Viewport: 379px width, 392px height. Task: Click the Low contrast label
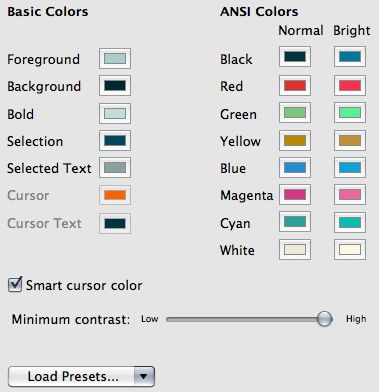(x=149, y=319)
